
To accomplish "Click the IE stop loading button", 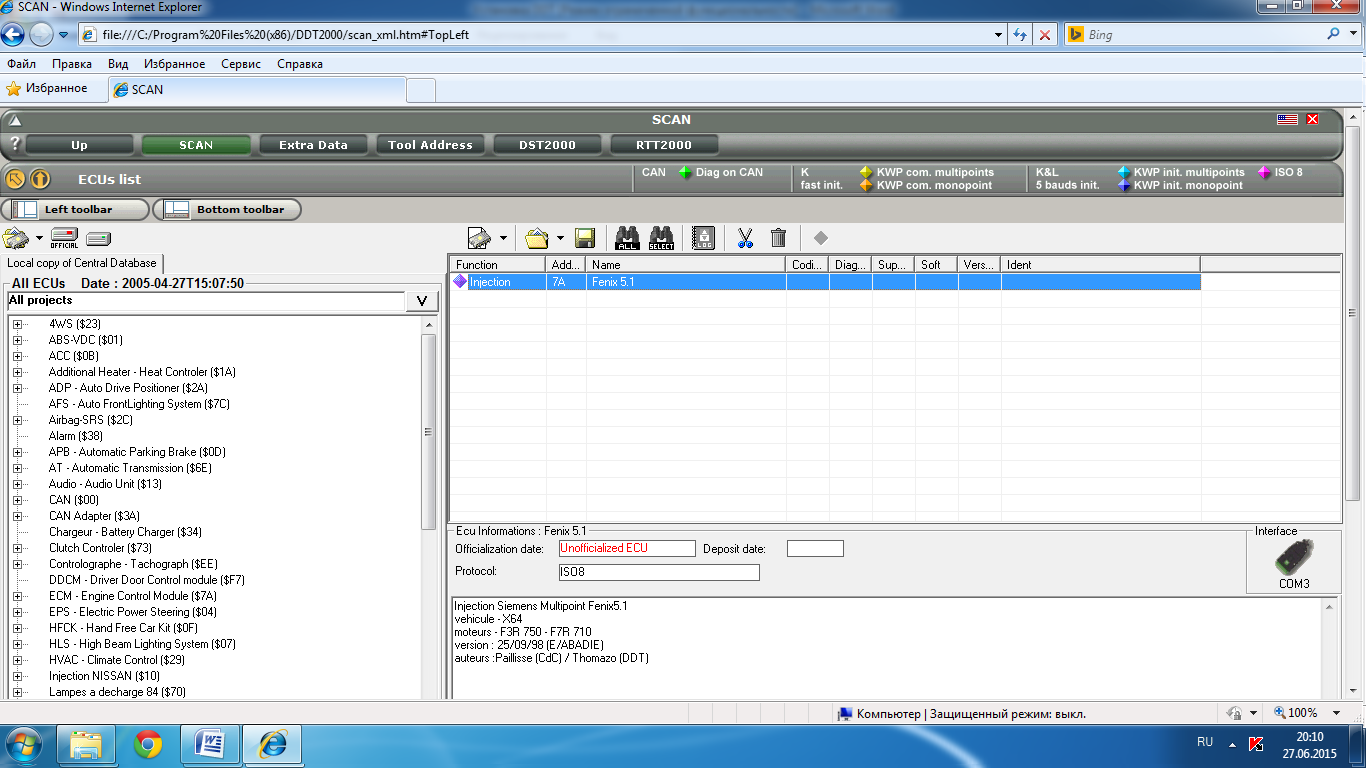I will 1045,34.
